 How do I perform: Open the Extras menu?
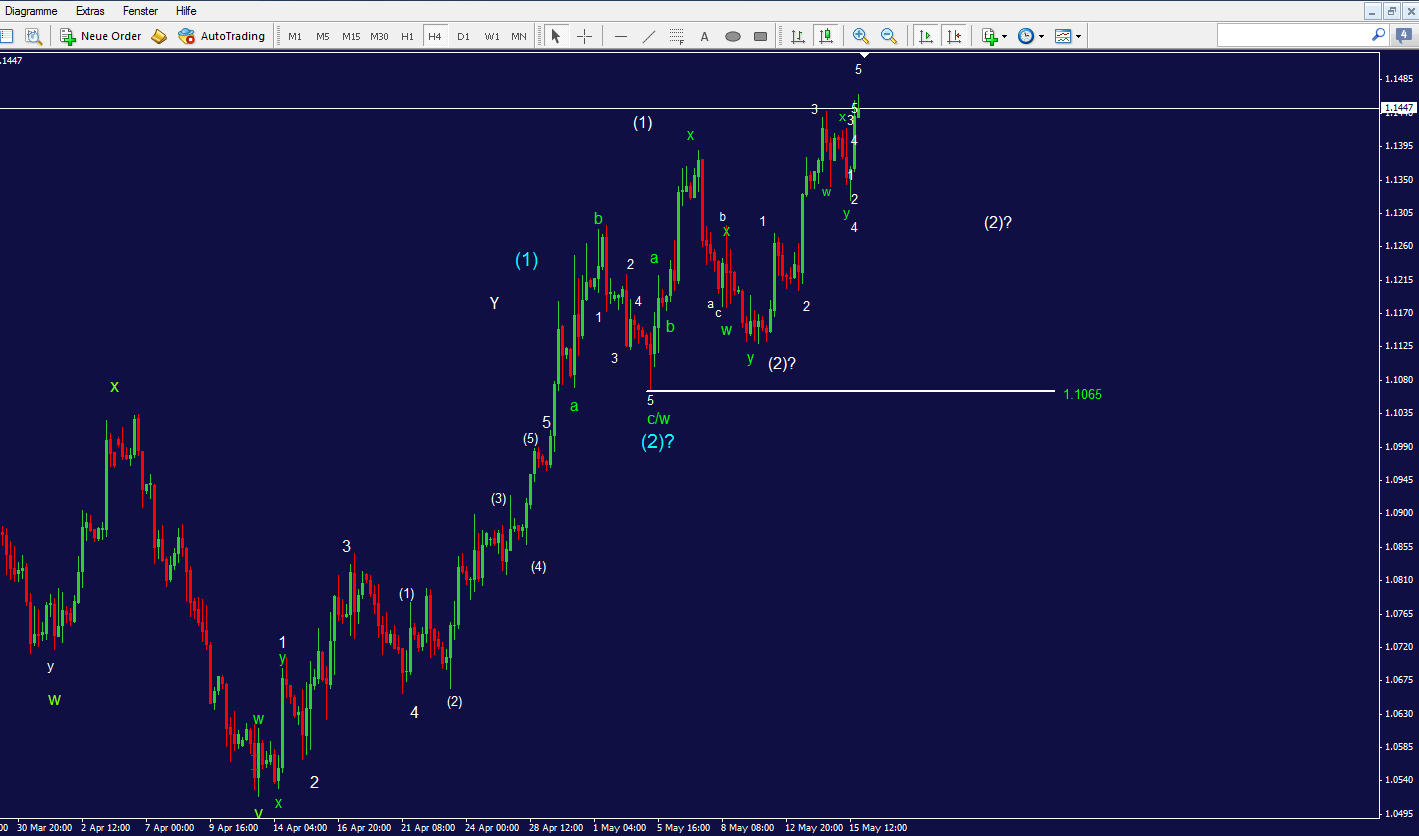90,11
